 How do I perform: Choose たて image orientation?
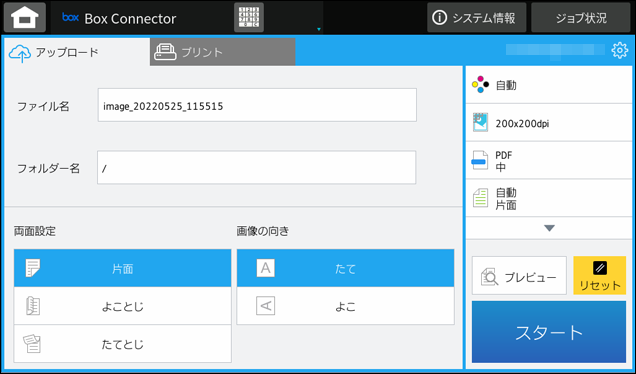click(346, 268)
